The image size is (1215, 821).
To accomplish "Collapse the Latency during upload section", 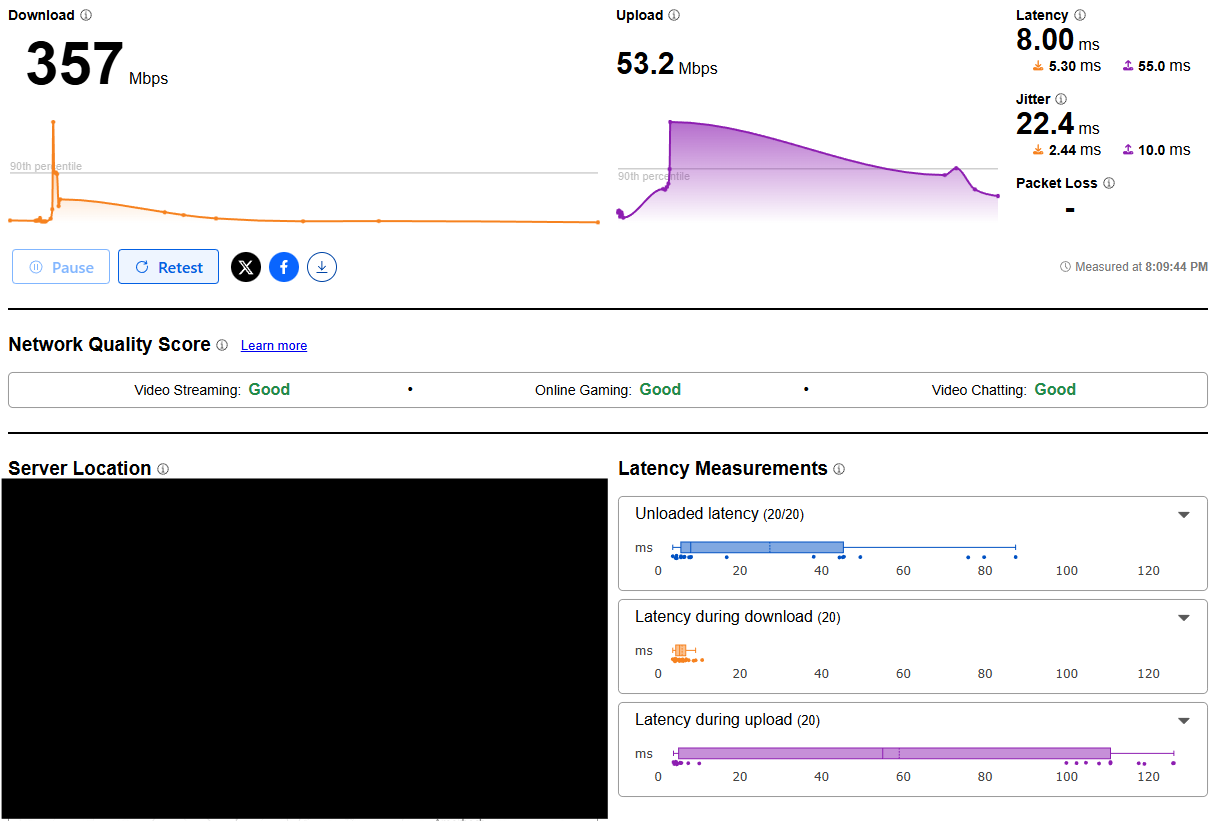I will click(1184, 721).
